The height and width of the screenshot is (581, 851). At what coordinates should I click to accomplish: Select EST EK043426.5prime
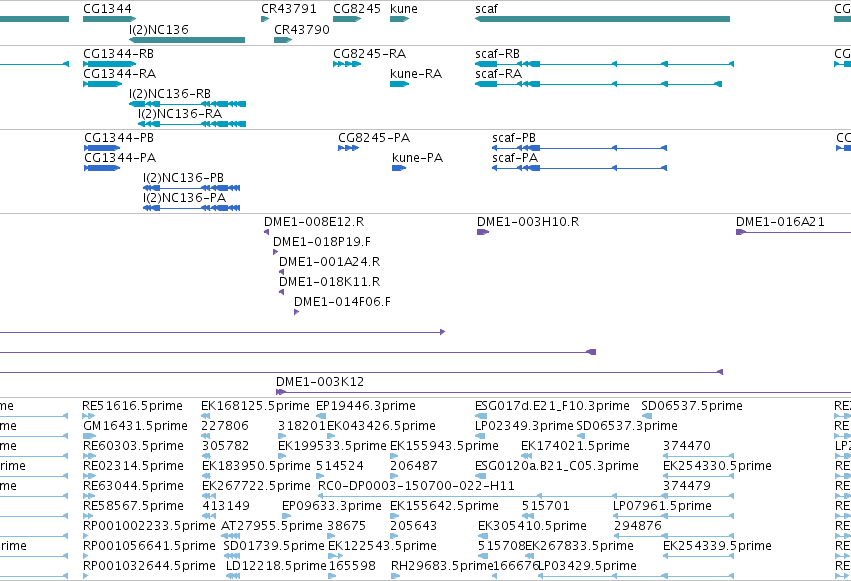pyautogui.click(x=381, y=426)
